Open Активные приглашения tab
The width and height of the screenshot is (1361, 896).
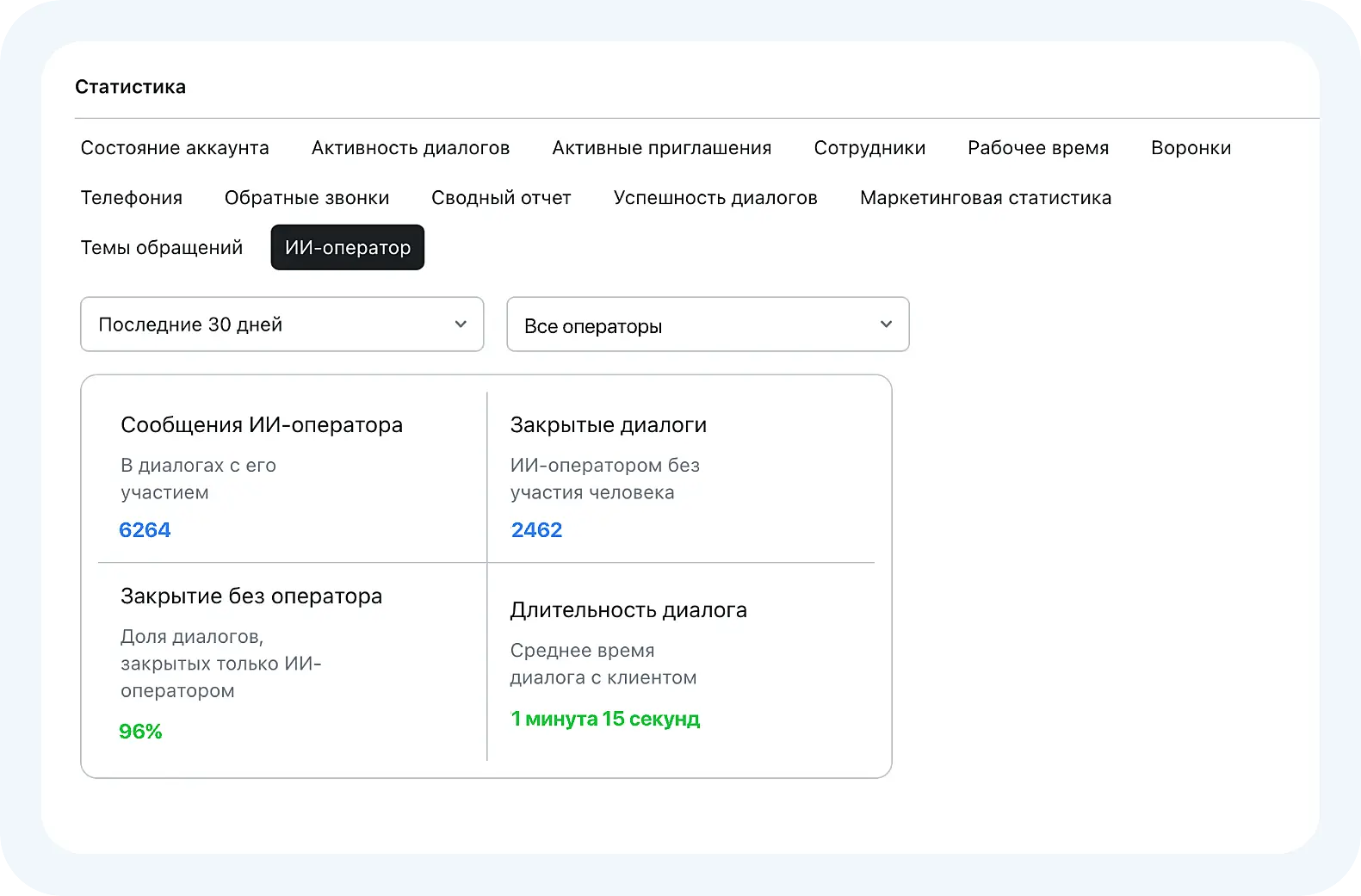click(662, 148)
